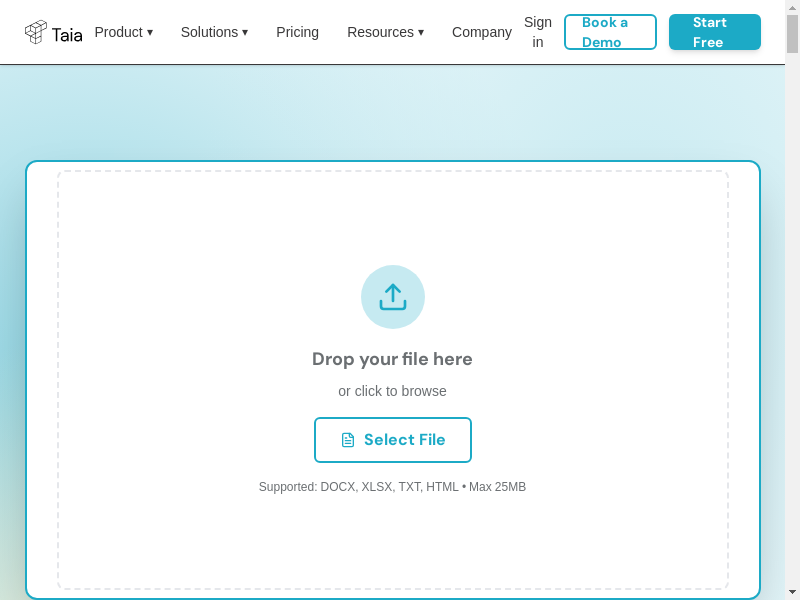Click the Sign in link

[537, 32]
